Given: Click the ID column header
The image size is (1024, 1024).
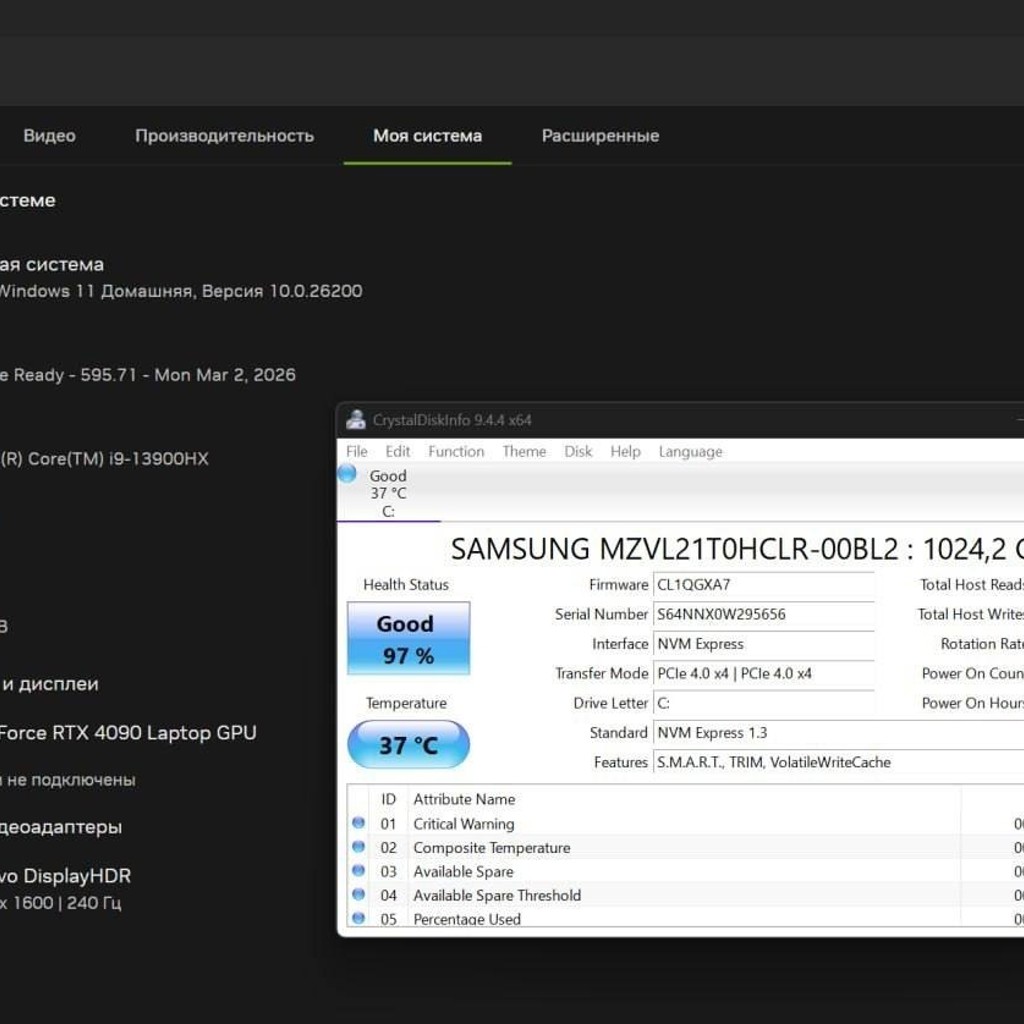Looking at the screenshot, I should pyautogui.click(x=389, y=799).
